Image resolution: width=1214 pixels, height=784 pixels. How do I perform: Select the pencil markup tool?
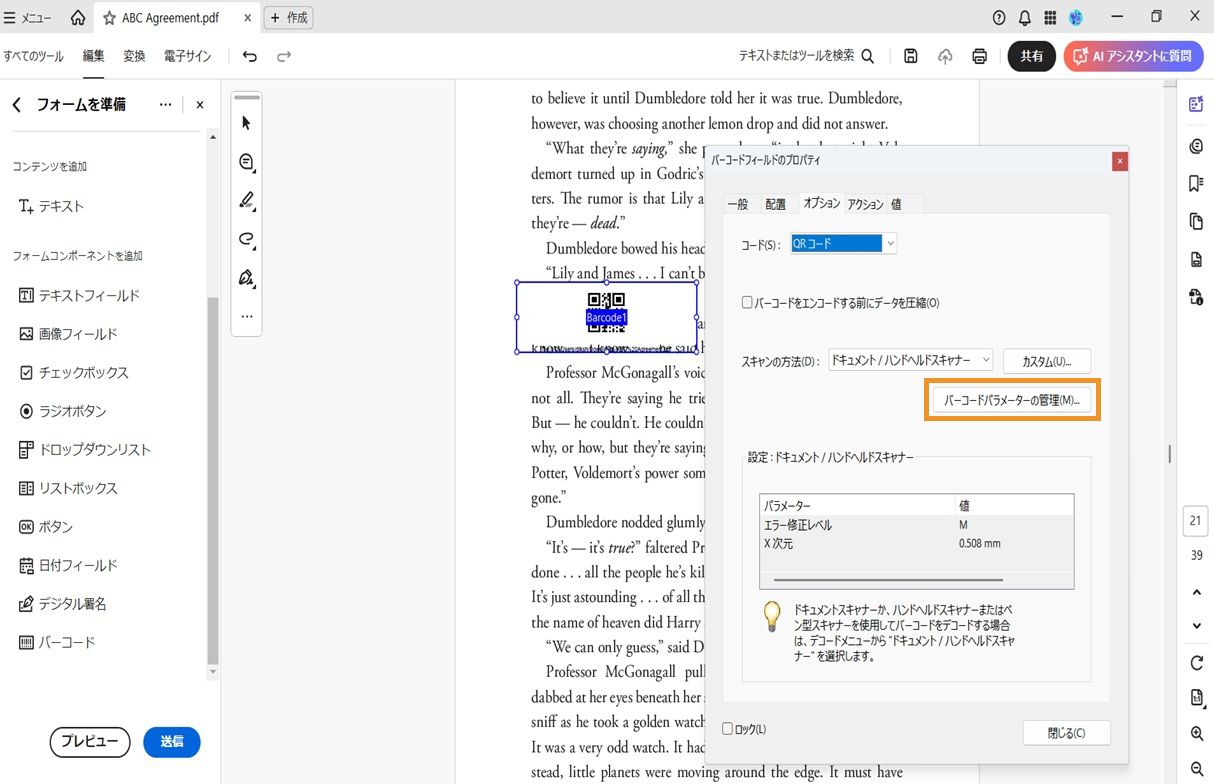[x=245, y=200]
